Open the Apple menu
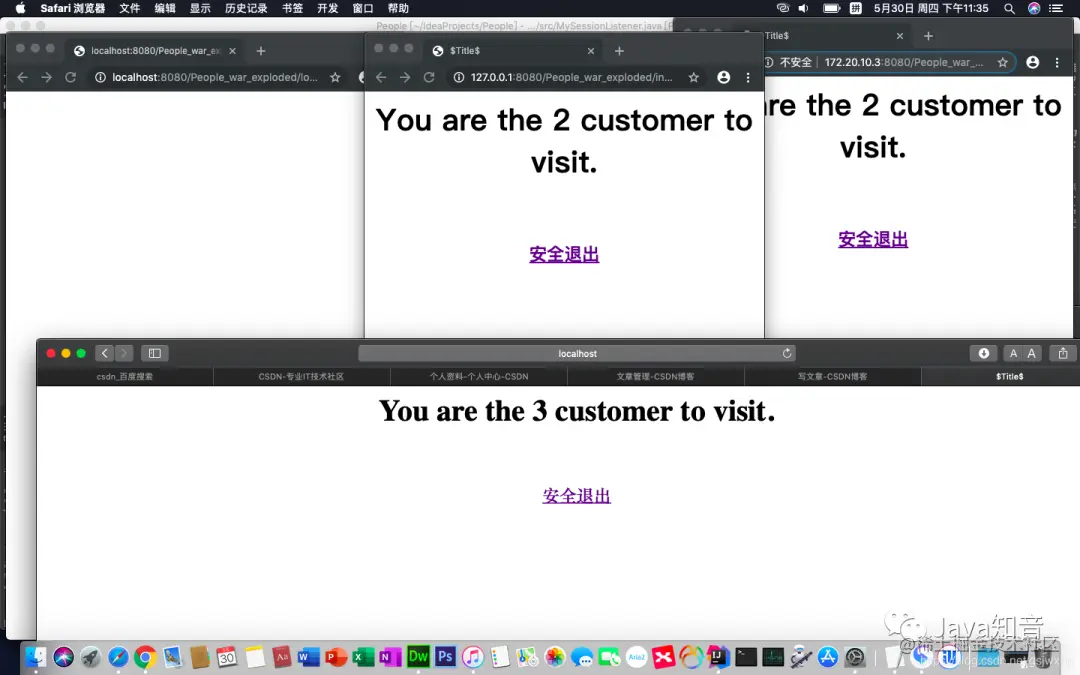The width and height of the screenshot is (1080, 675). click(x=20, y=8)
